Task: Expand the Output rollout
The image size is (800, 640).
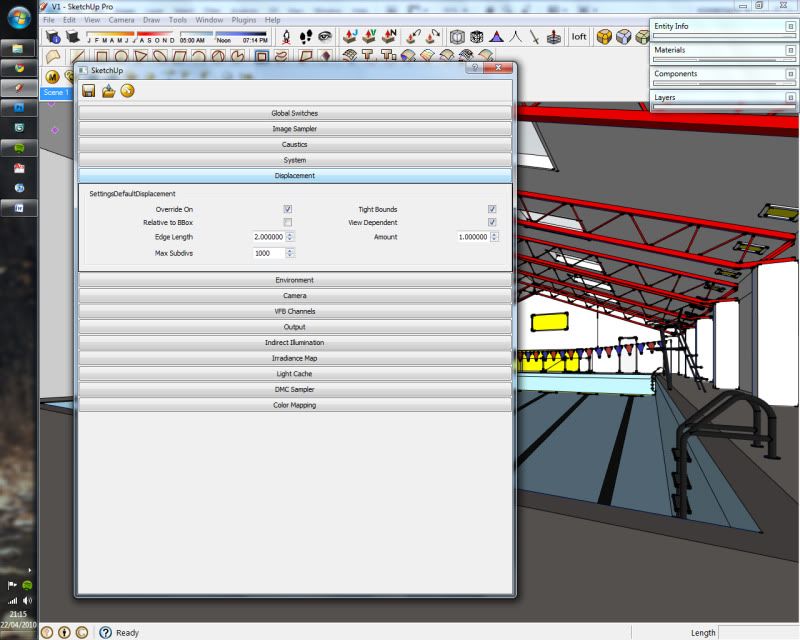Action: (295, 327)
